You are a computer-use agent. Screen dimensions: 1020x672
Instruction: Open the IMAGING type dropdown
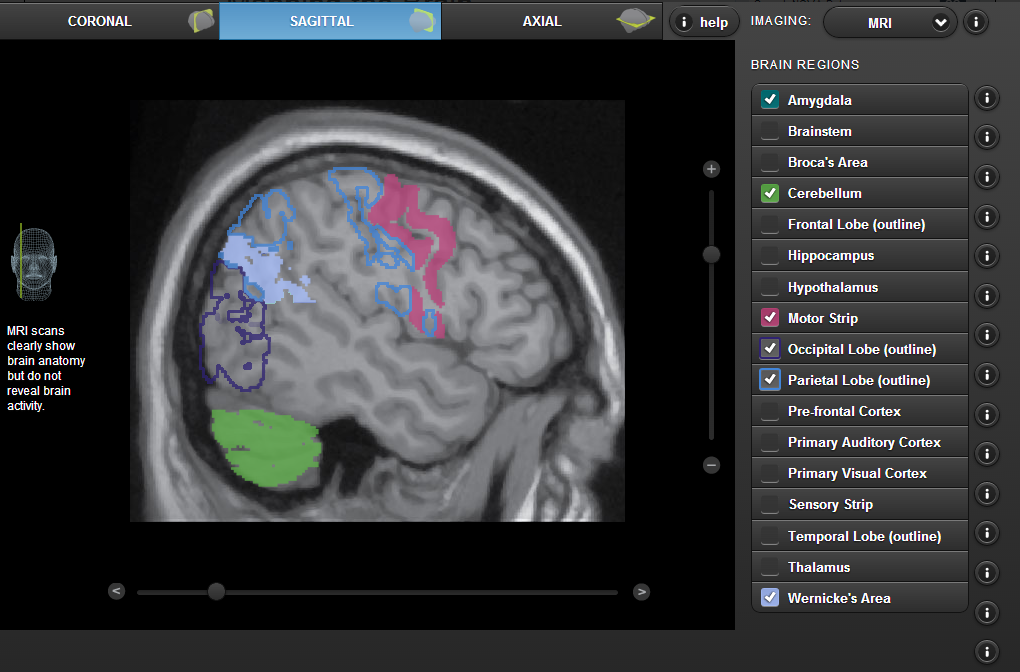[890, 21]
